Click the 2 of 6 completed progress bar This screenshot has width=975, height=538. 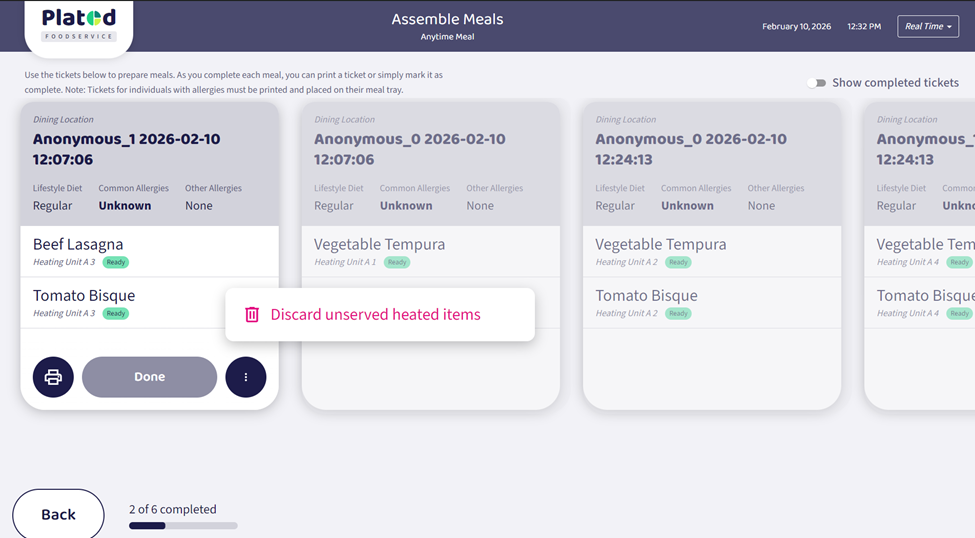[x=183, y=525]
